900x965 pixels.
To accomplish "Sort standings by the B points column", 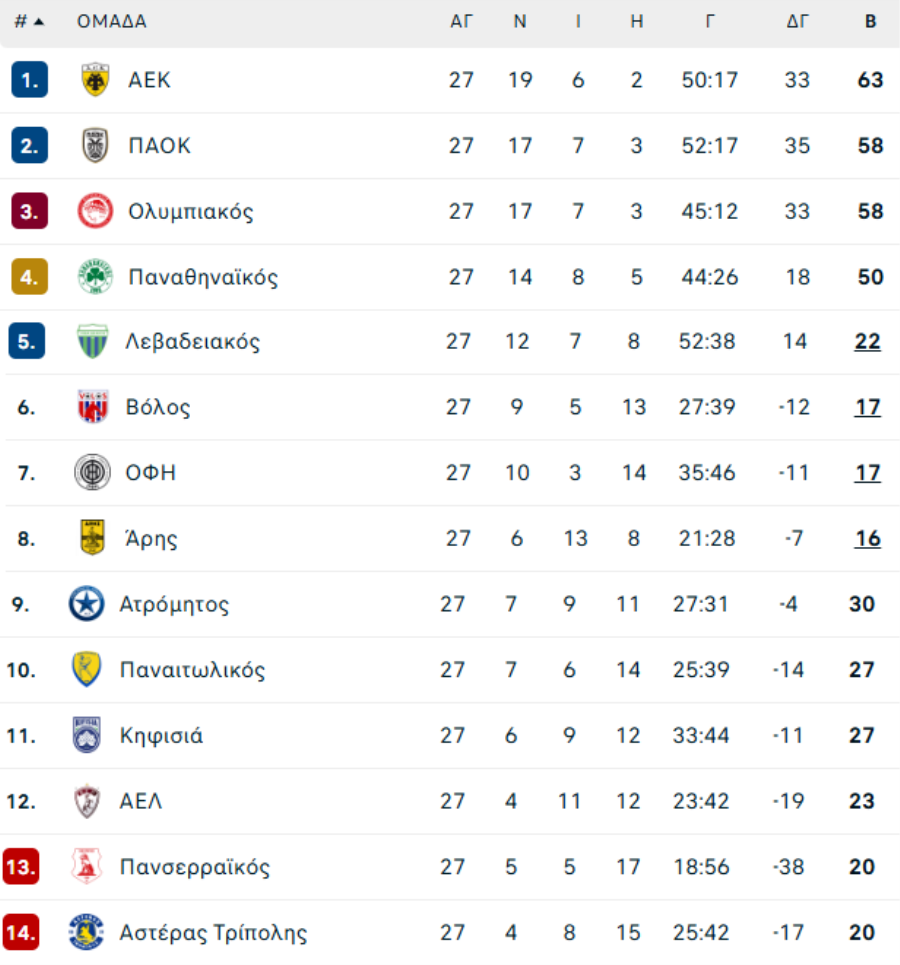I will [870, 21].
